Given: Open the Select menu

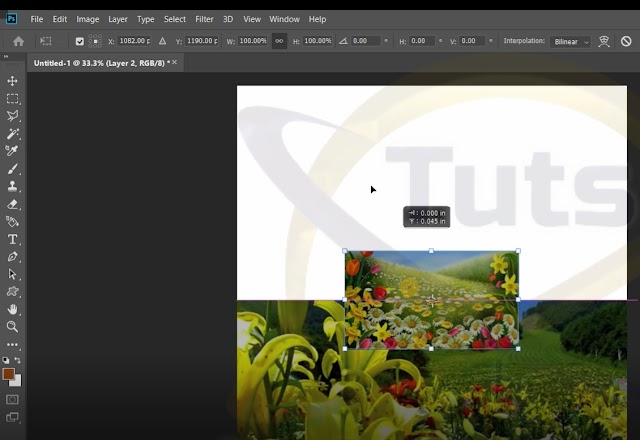Looking at the screenshot, I should click(175, 19).
